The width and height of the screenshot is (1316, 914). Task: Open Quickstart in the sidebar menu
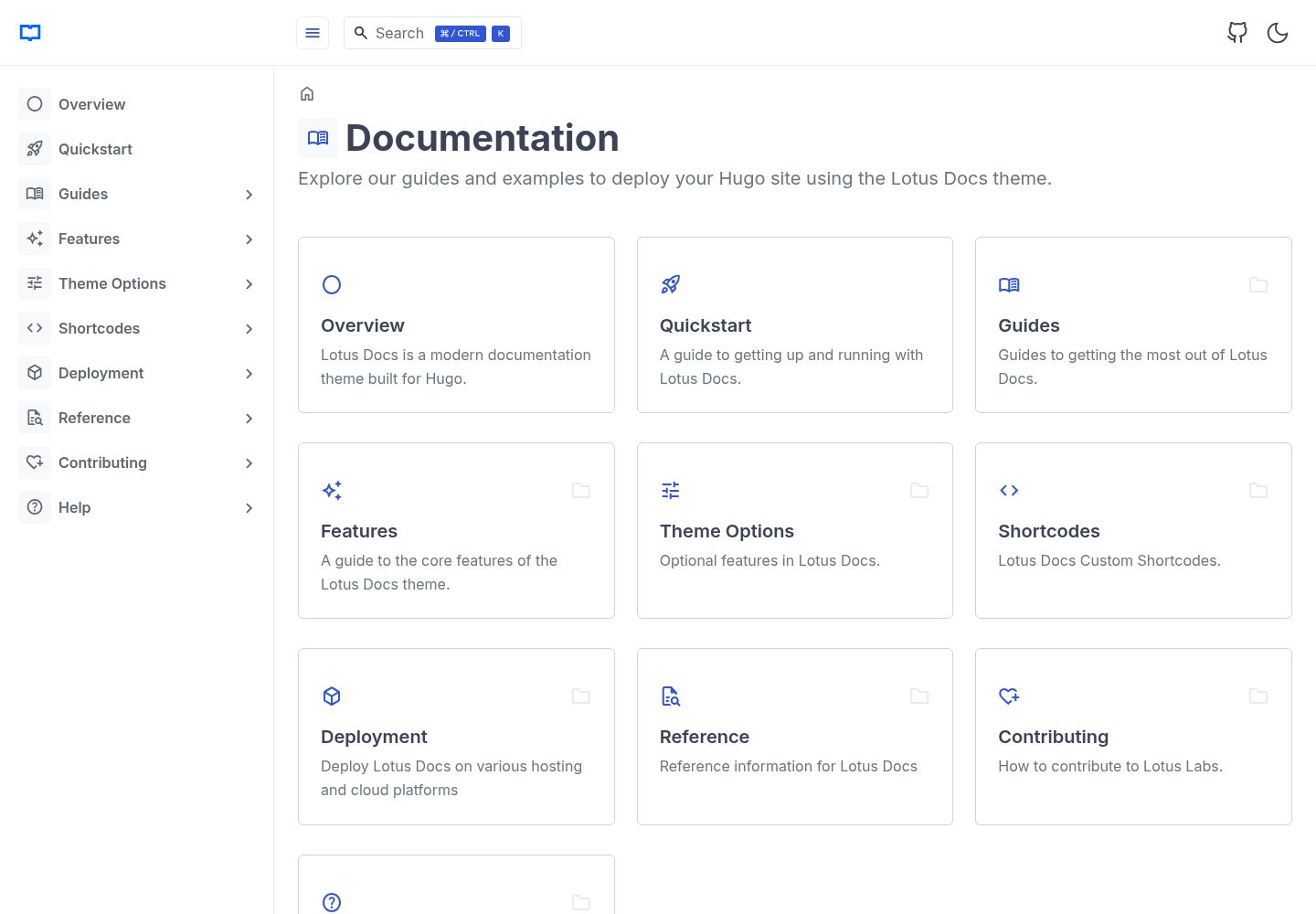click(95, 149)
